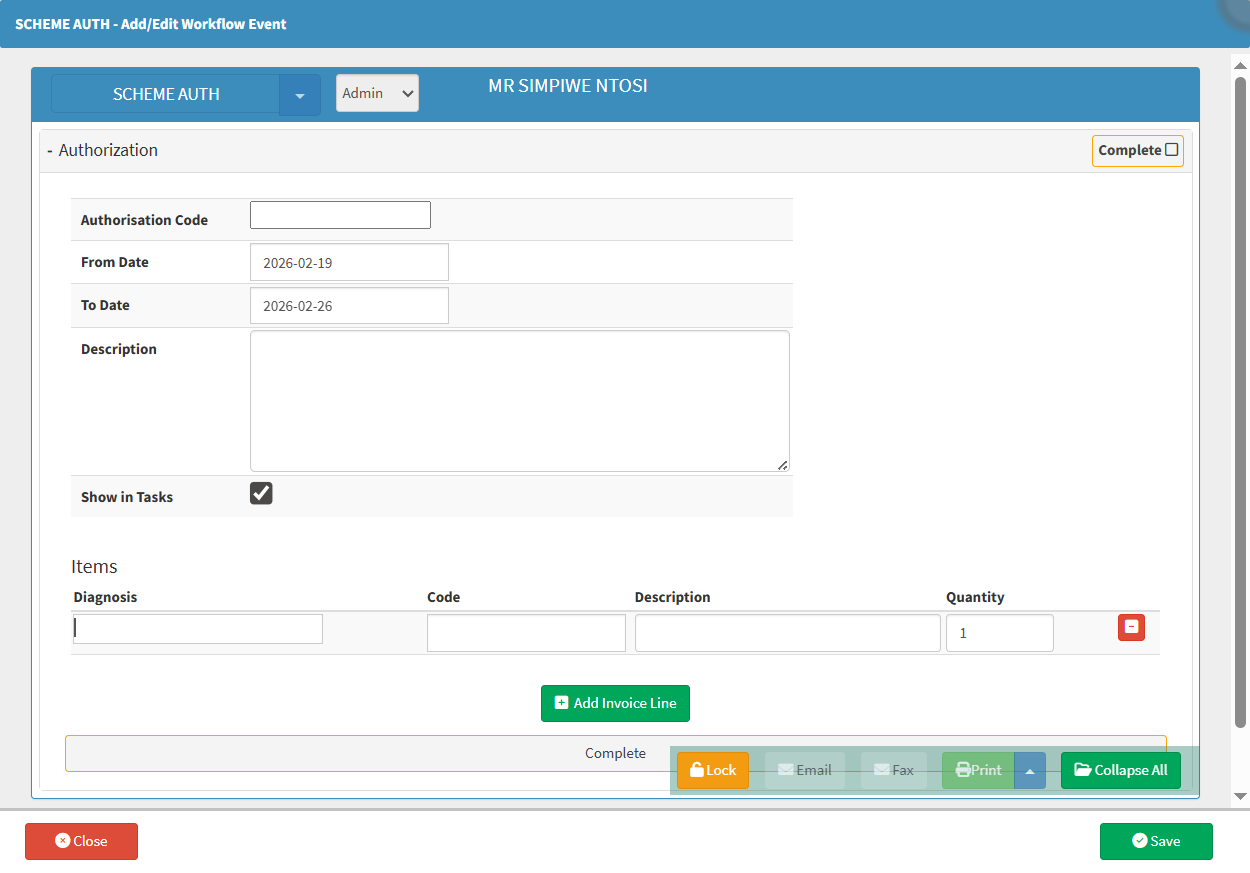Click the Authorisation Code input field

[x=340, y=215]
